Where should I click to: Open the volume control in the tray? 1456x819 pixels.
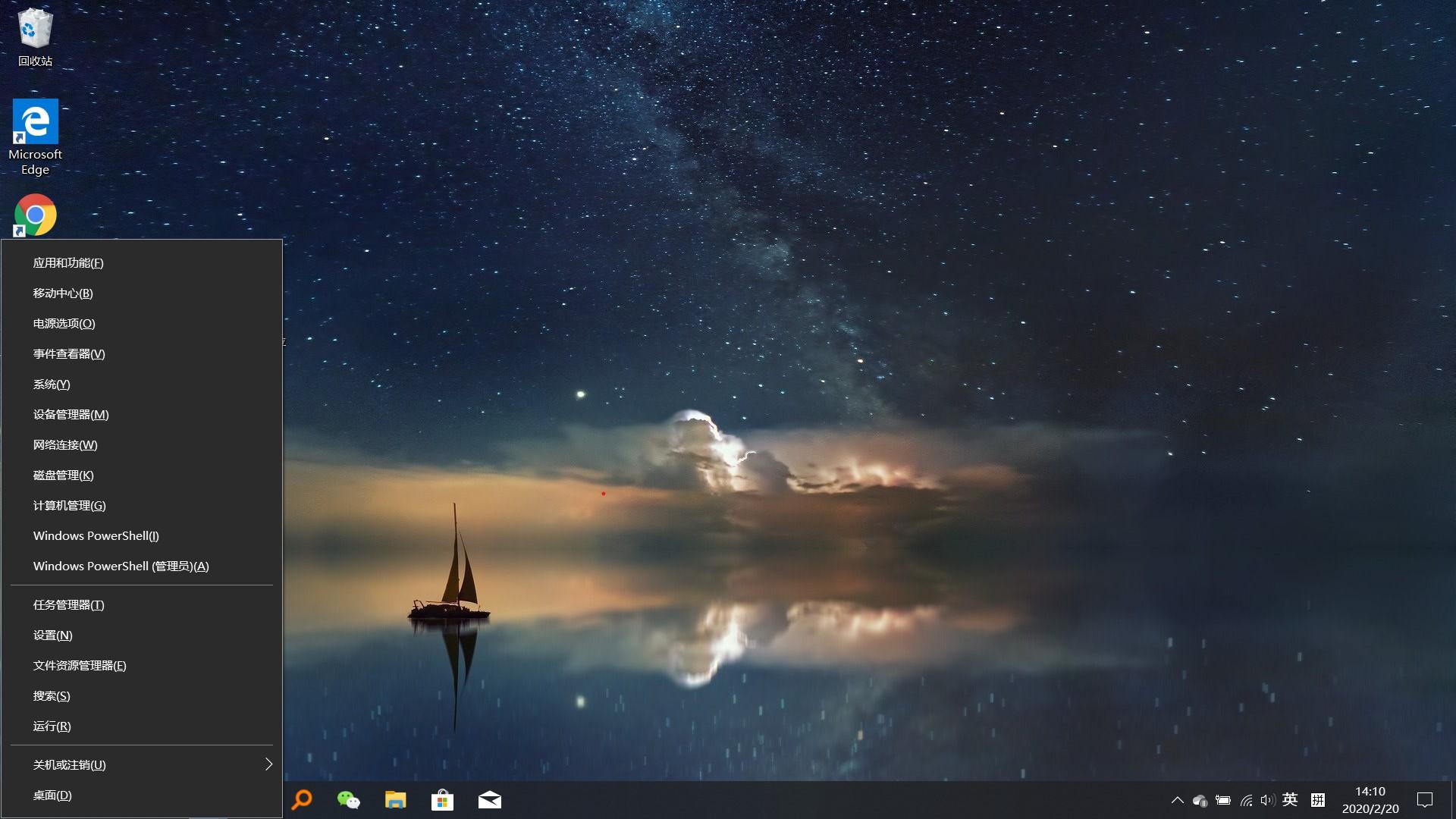[1269, 799]
